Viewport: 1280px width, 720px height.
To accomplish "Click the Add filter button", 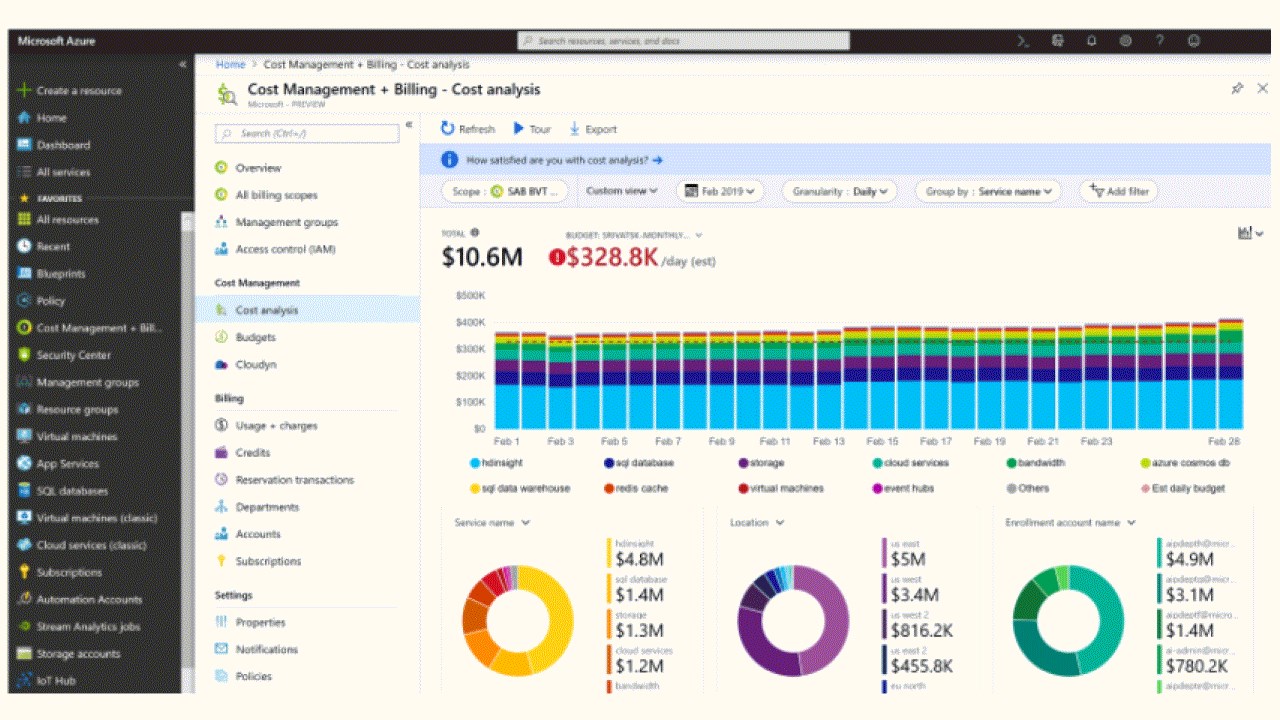I will coord(1119,191).
